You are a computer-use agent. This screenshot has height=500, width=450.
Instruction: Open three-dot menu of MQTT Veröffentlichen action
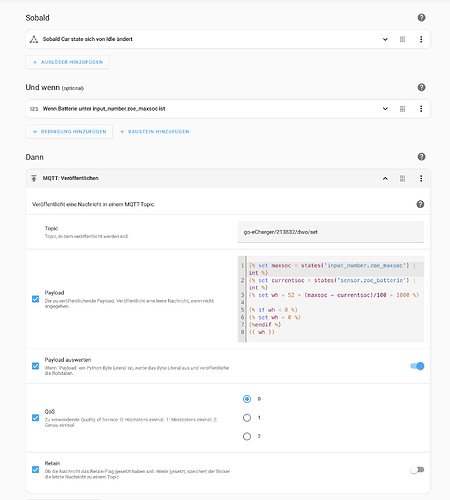(x=421, y=178)
